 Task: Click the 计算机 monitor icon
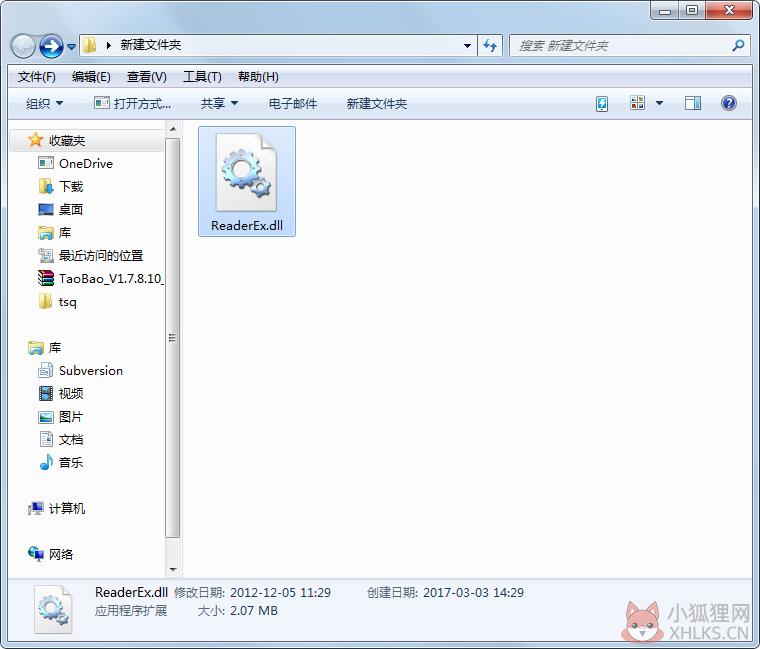tap(35, 508)
